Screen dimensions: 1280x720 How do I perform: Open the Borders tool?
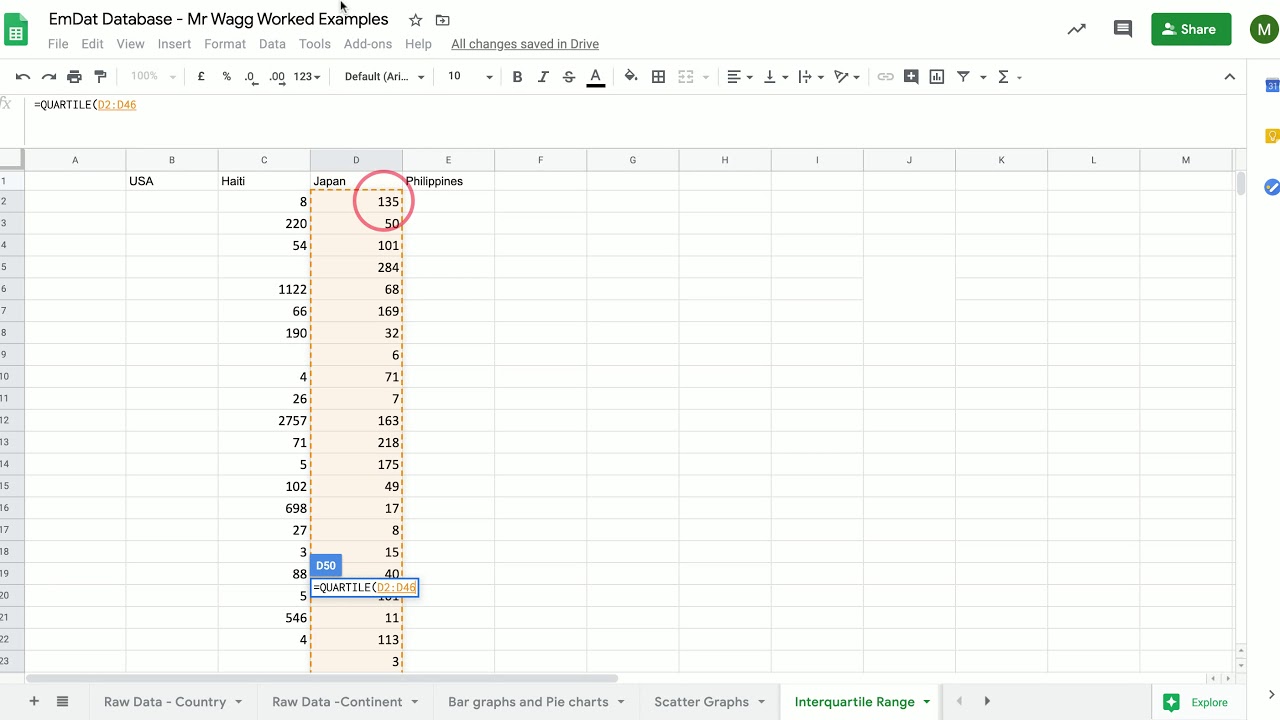pyautogui.click(x=658, y=77)
